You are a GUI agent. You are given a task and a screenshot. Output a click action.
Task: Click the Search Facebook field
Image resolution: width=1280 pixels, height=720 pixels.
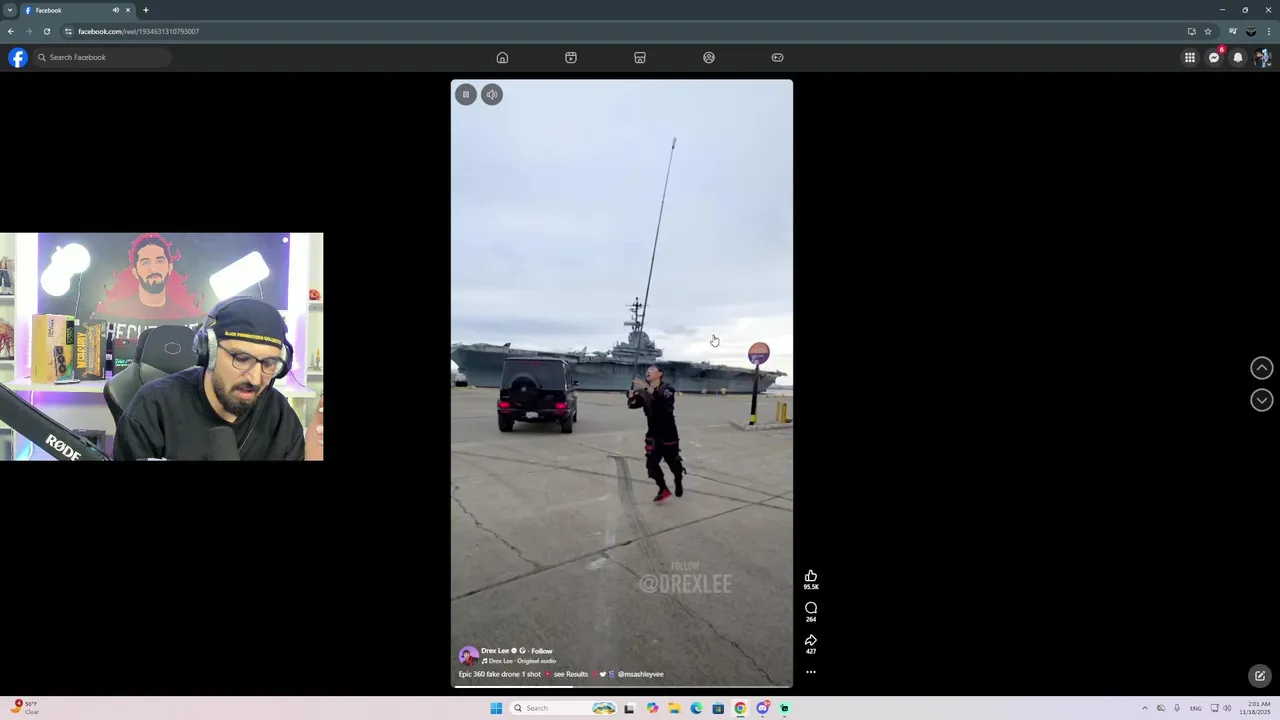(102, 57)
